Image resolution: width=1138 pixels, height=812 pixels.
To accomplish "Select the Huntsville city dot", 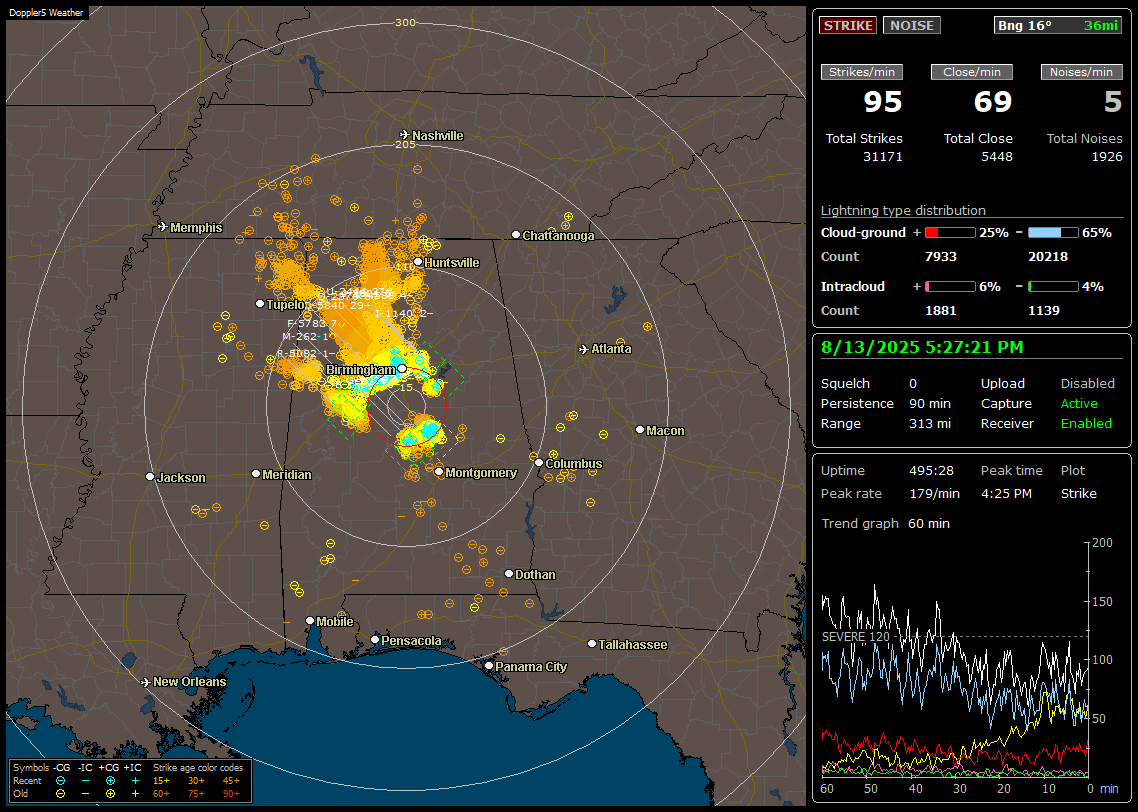I will (418, 262).
